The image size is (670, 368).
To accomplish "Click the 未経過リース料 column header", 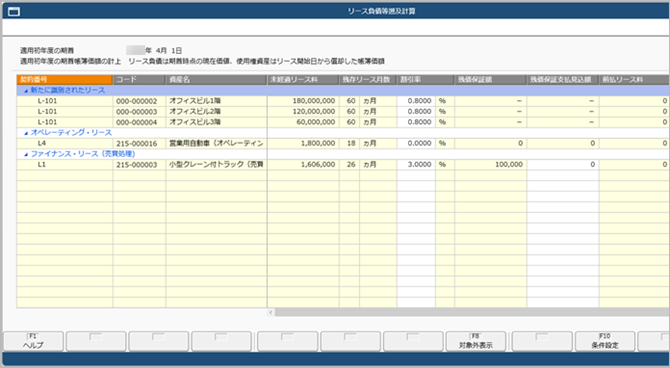I will pos(303,79).
